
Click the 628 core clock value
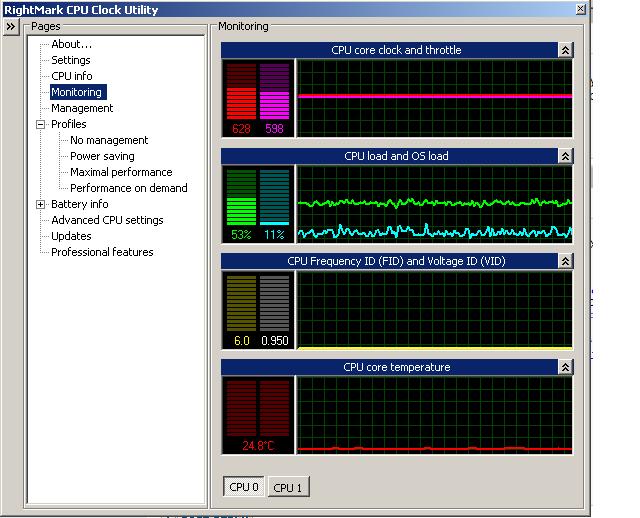click(x=241, y=129)
